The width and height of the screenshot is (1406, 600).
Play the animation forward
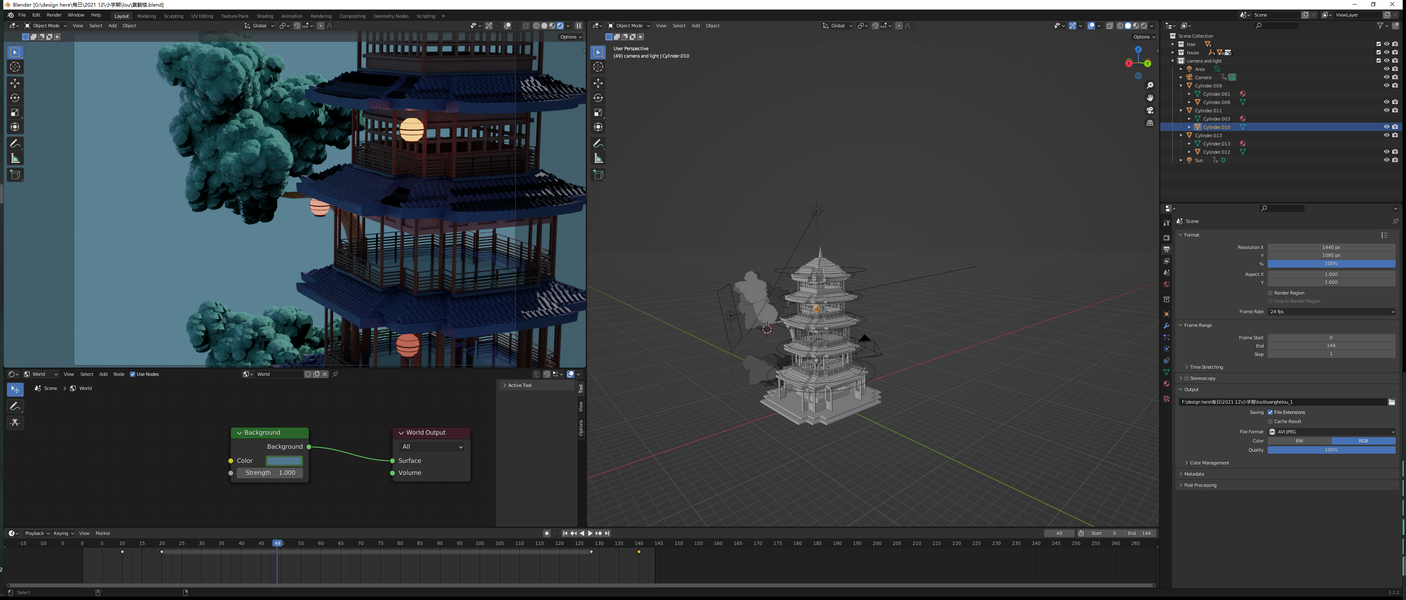(590, 533)
